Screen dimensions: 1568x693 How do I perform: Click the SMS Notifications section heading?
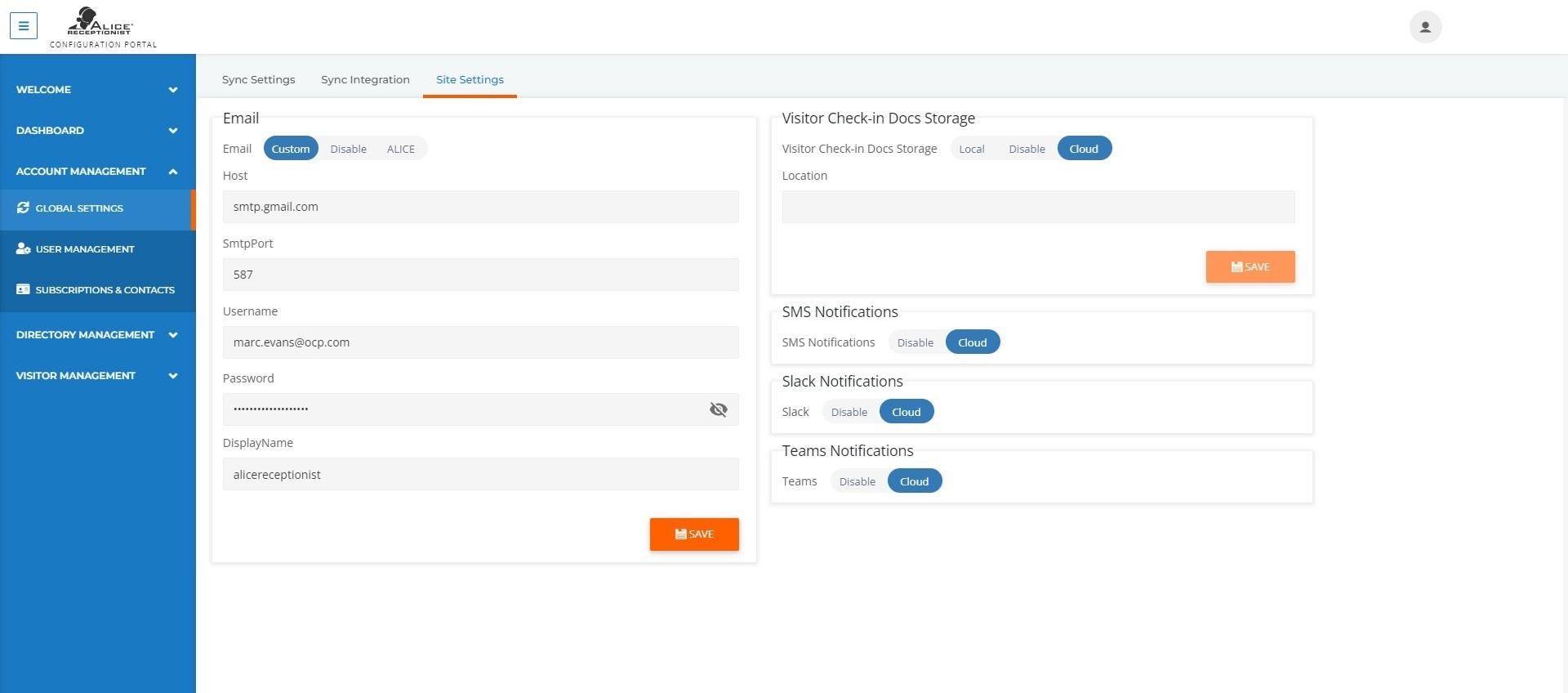(840, 312)
